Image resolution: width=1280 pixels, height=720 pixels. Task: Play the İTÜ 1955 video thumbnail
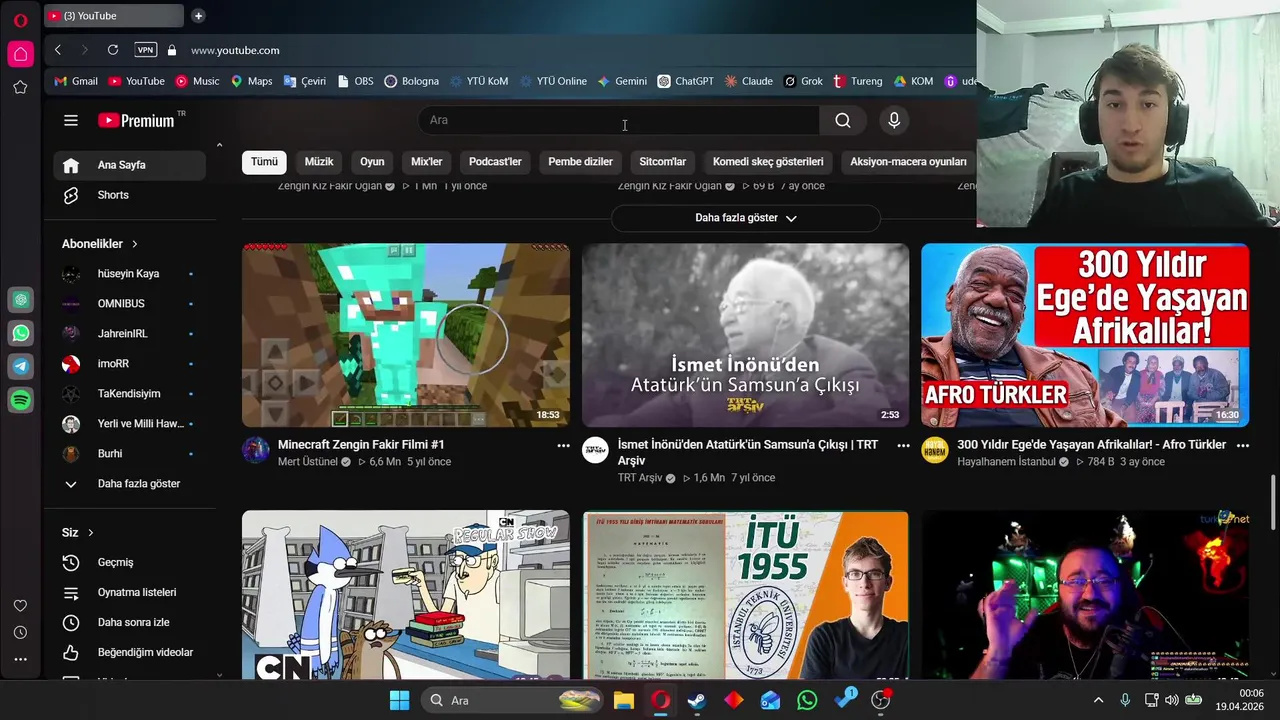point(746,596)
